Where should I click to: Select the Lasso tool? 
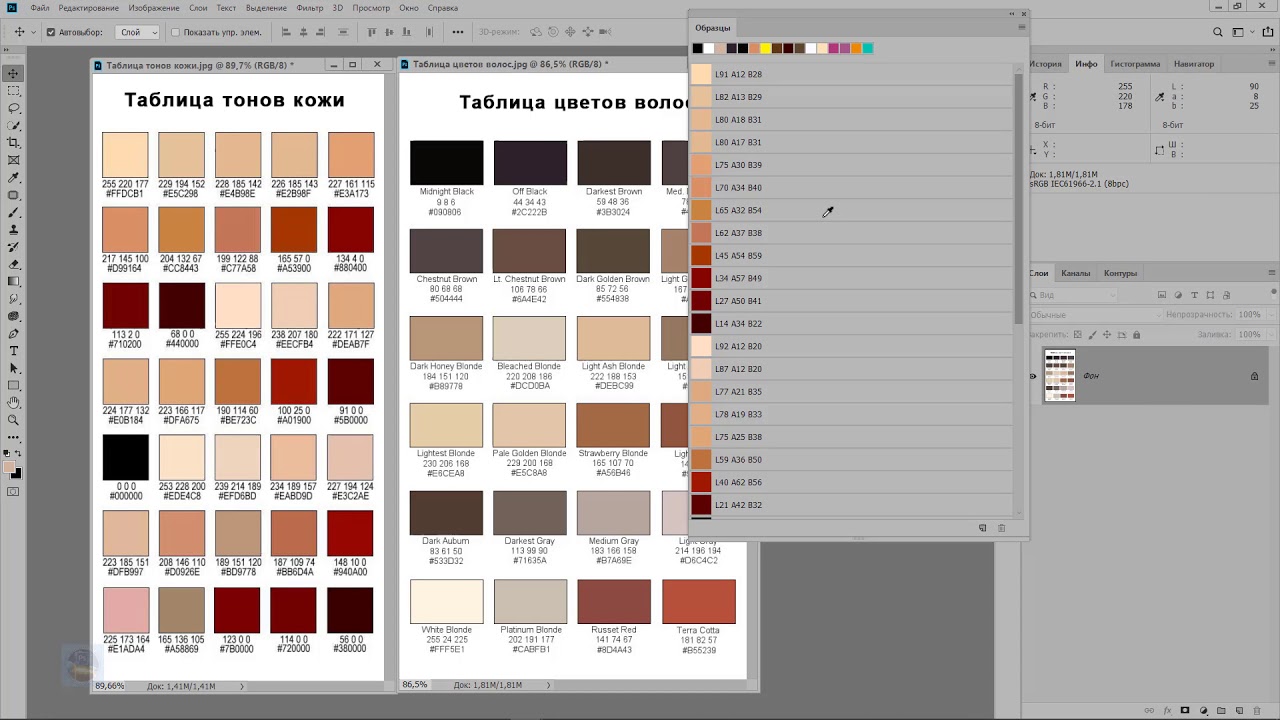(14, 108)
